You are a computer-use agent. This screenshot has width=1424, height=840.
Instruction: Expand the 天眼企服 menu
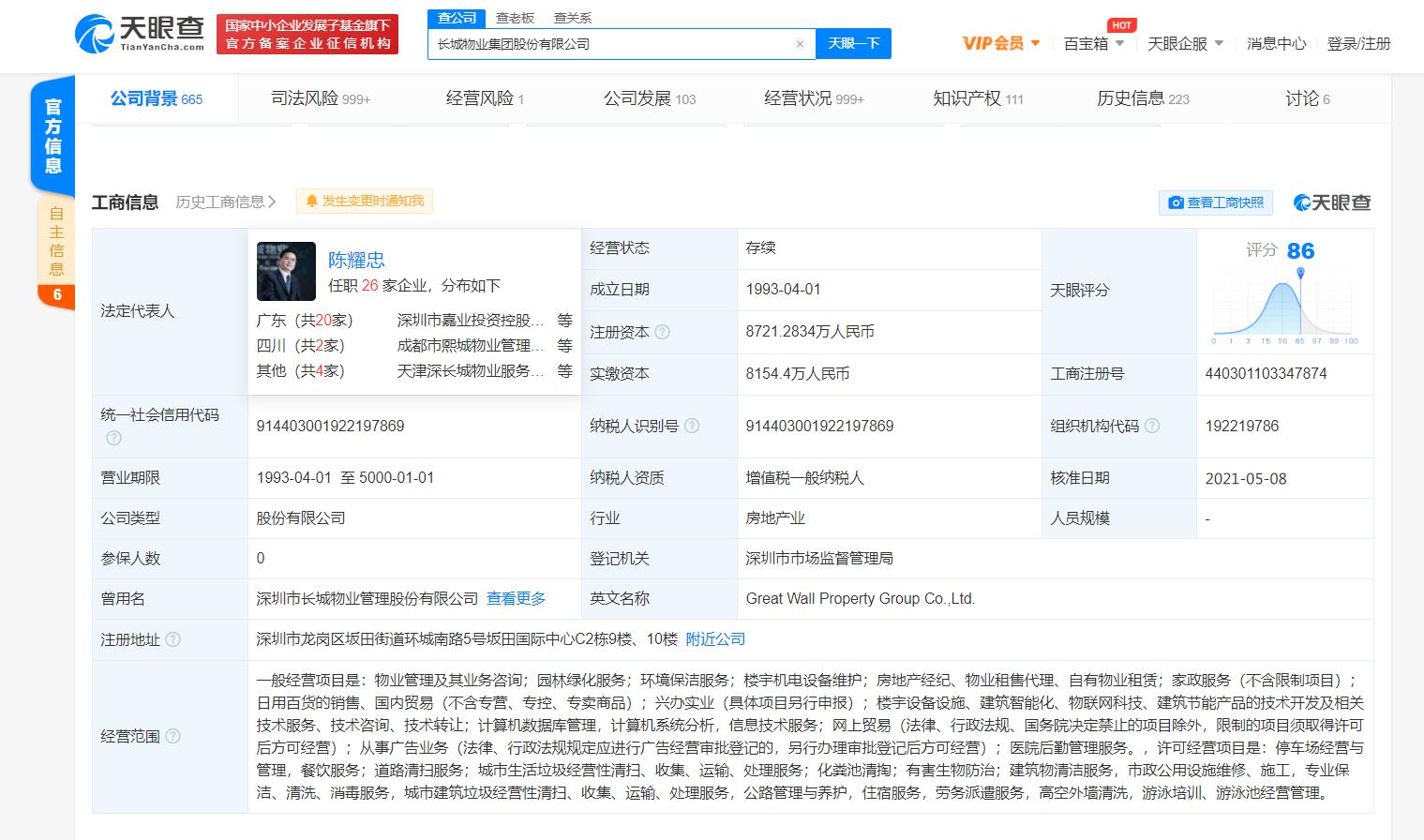tap(1186, 43)
